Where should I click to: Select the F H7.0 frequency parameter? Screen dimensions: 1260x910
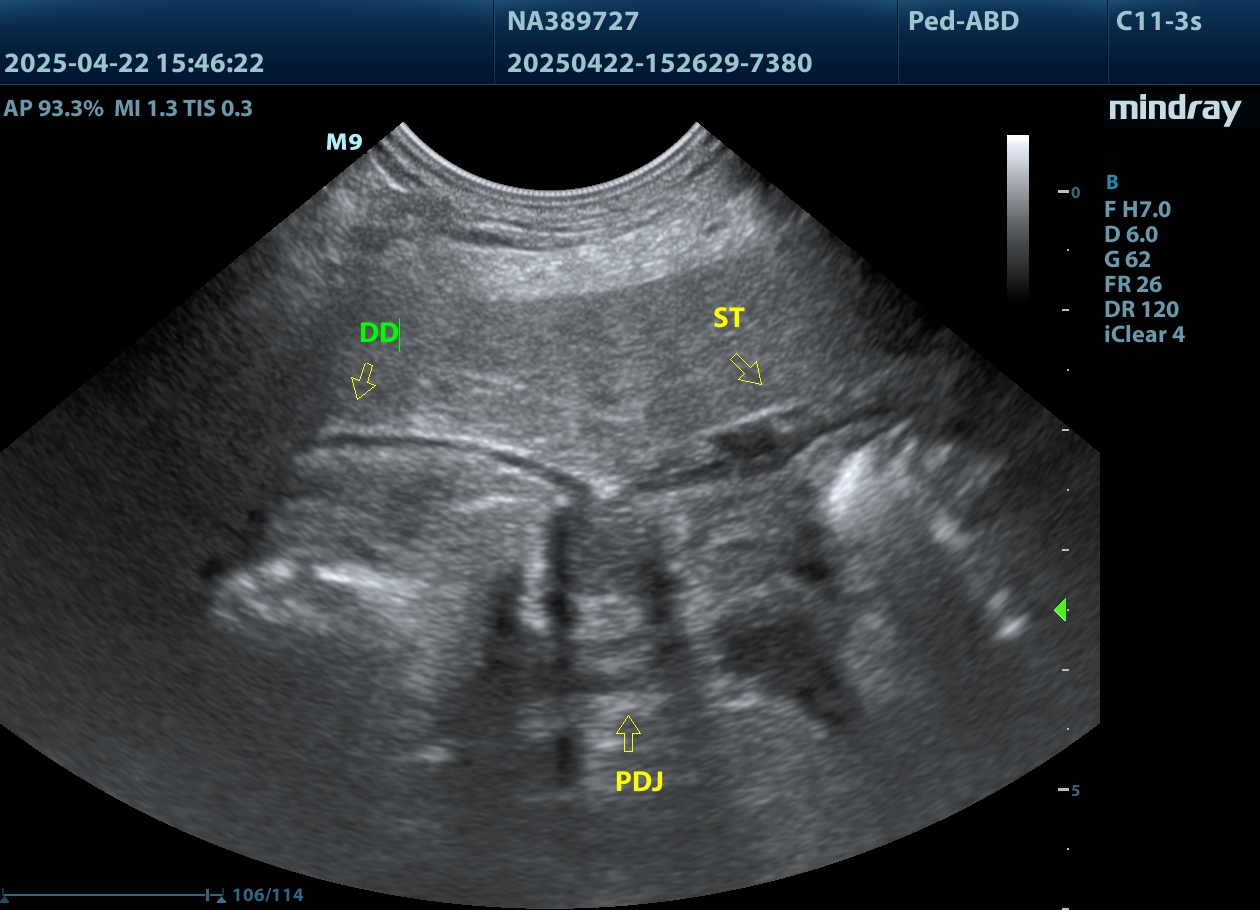coord(1137,209)
